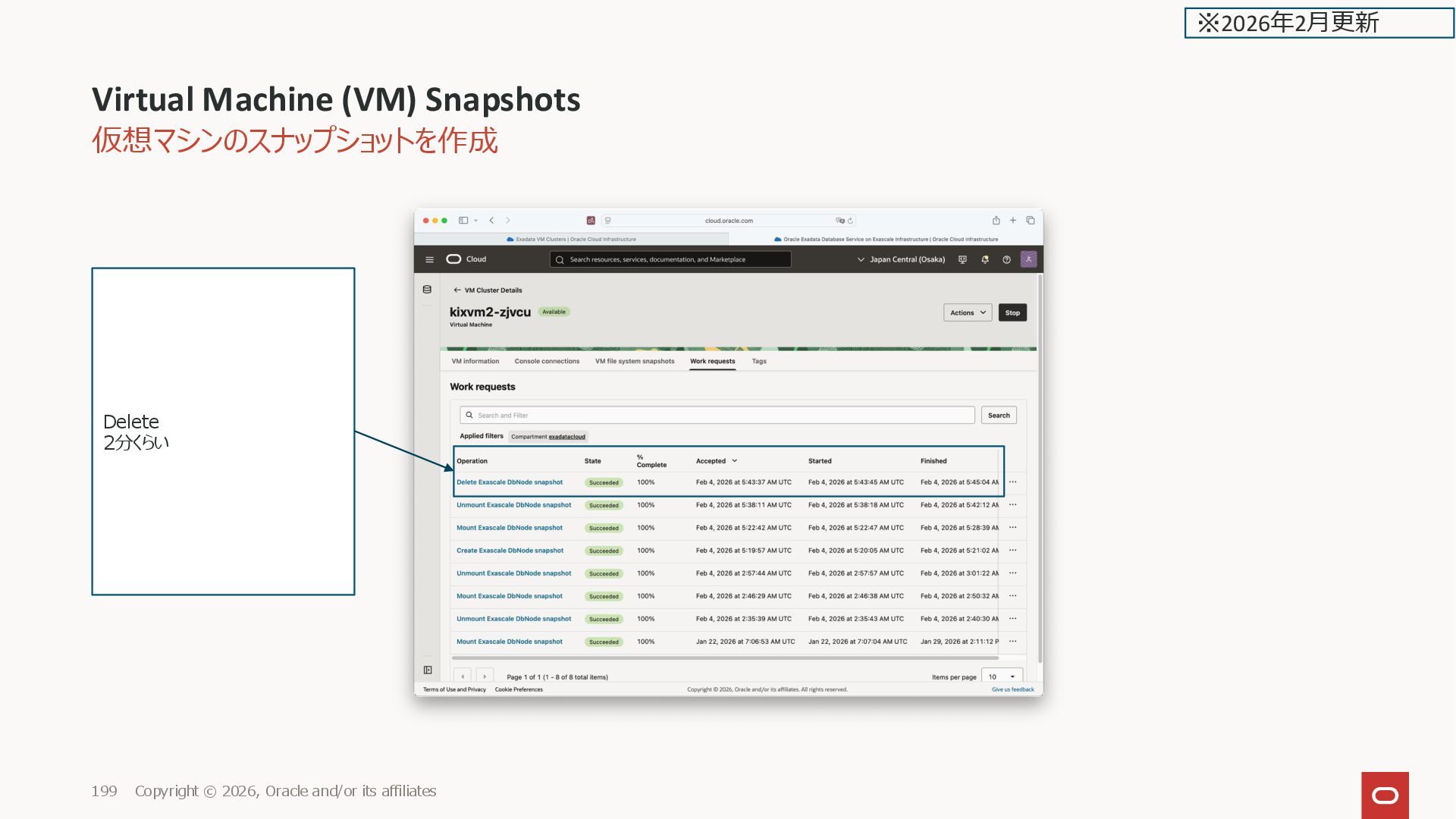Click the database icon in left sidebar
The image size is (1456, 819).
(427, 290)
